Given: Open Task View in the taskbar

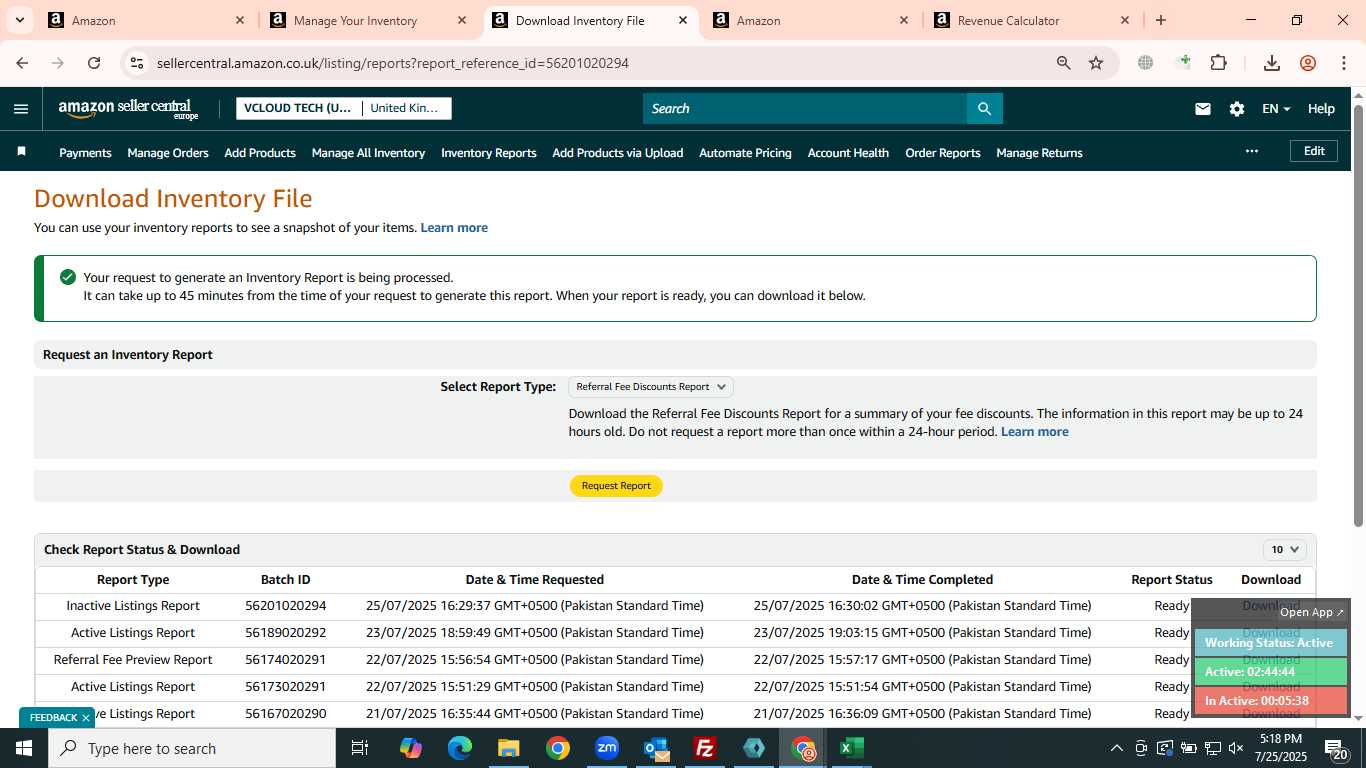Looking at the screenshot, I should coord(360,748).
